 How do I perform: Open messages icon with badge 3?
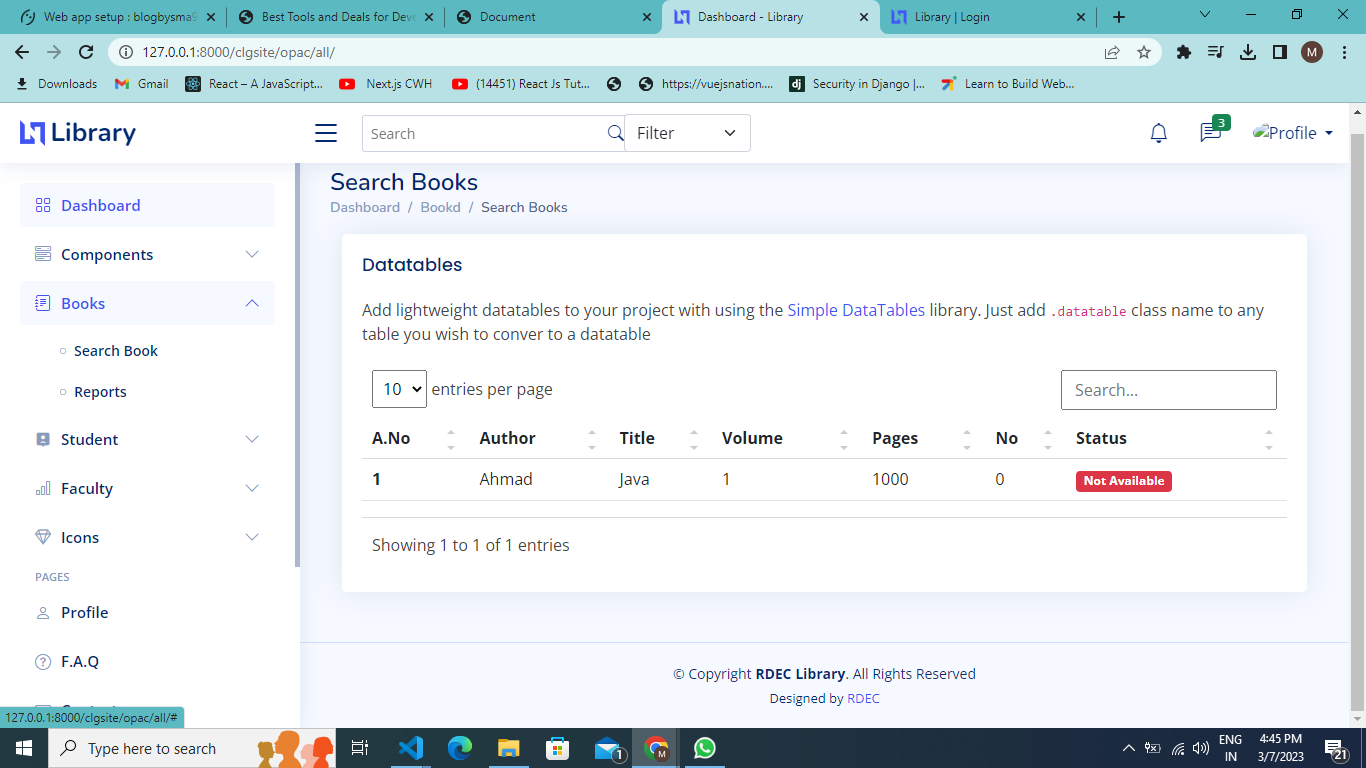(1211, 133)
